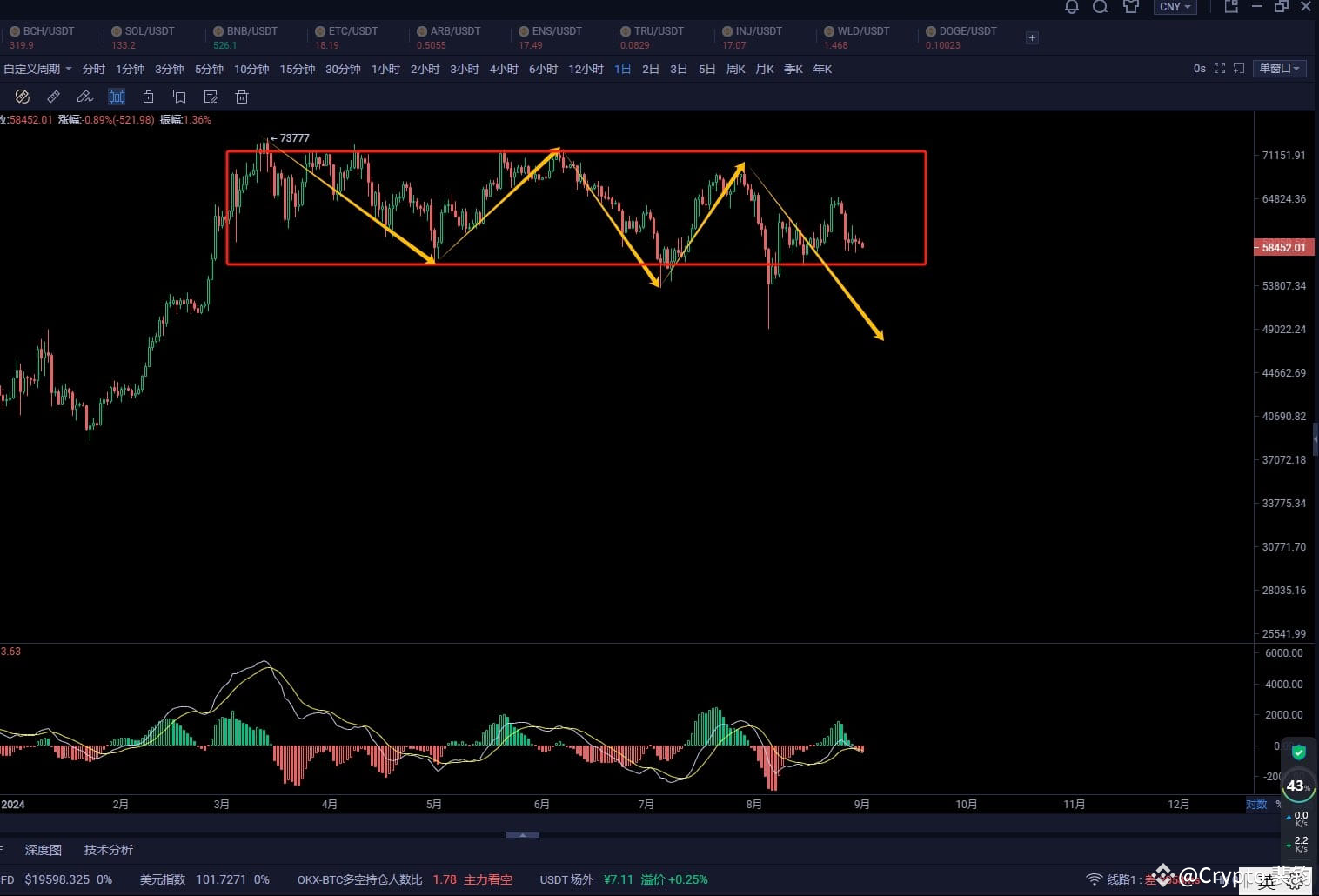This screenshot has width=1319, height=896.
Task: Add a new symbol tab with plus button
Action: click(1032, 37)
